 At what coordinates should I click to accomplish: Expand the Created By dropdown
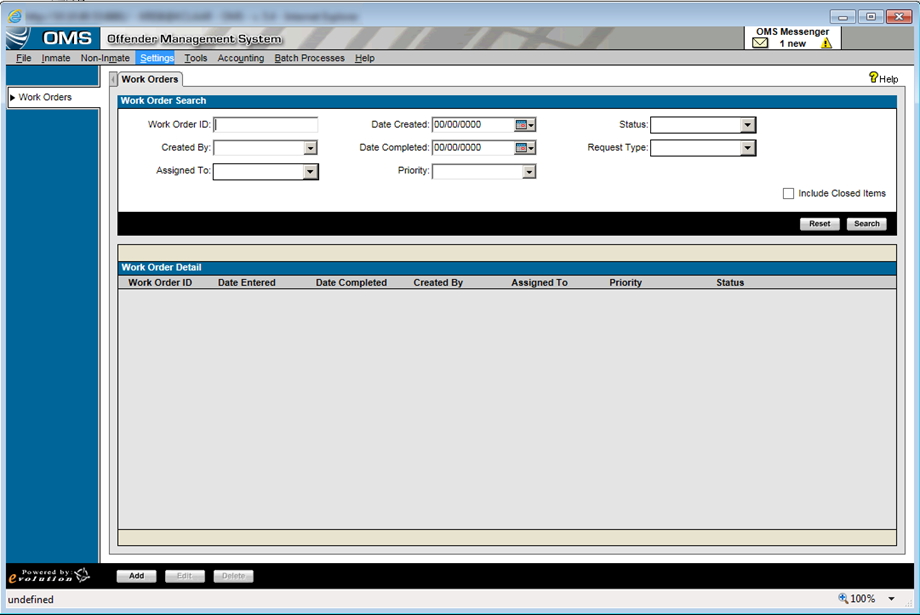[310, 148]
